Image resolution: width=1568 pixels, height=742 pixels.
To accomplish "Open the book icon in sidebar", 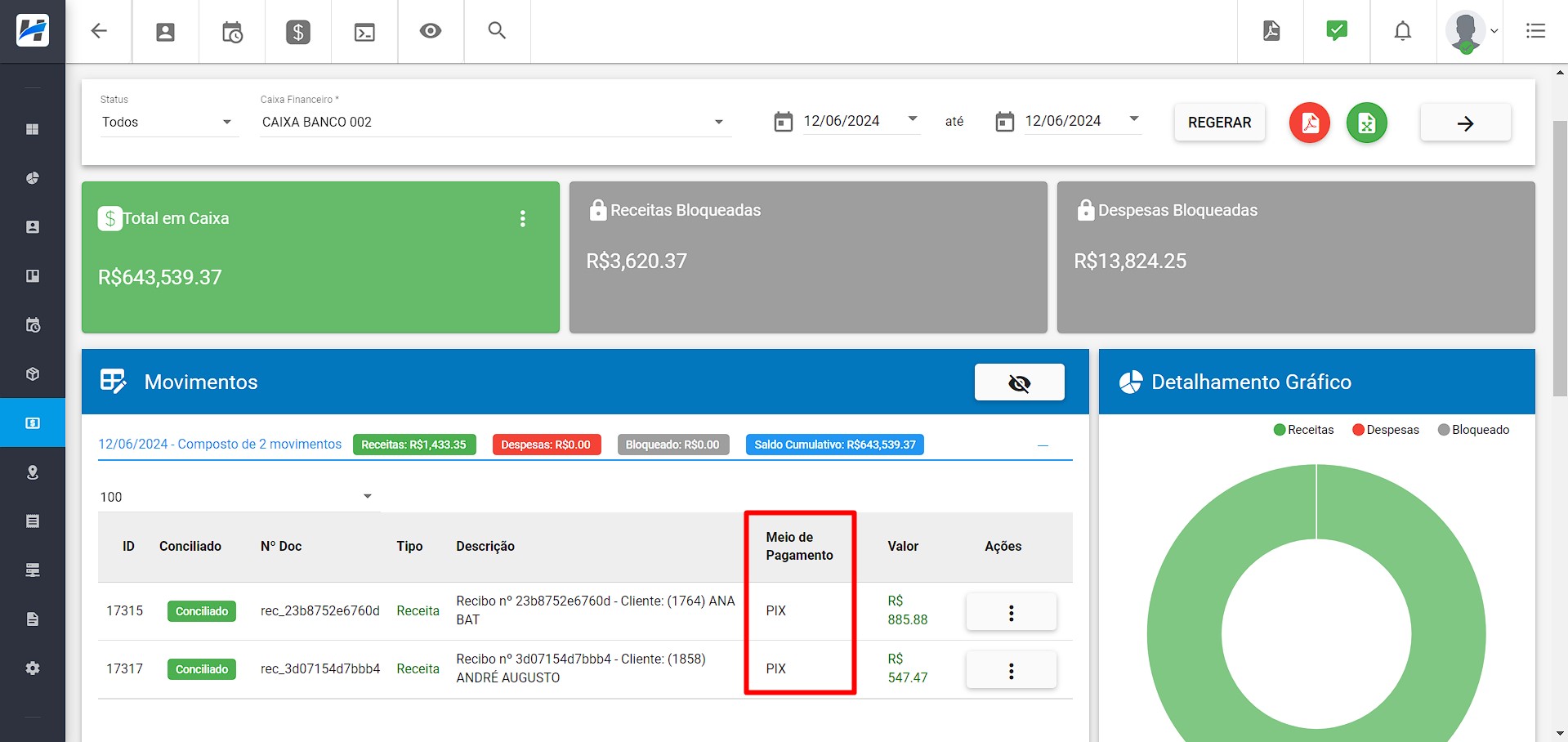I will pyautogui.click(x=33, y=276).
